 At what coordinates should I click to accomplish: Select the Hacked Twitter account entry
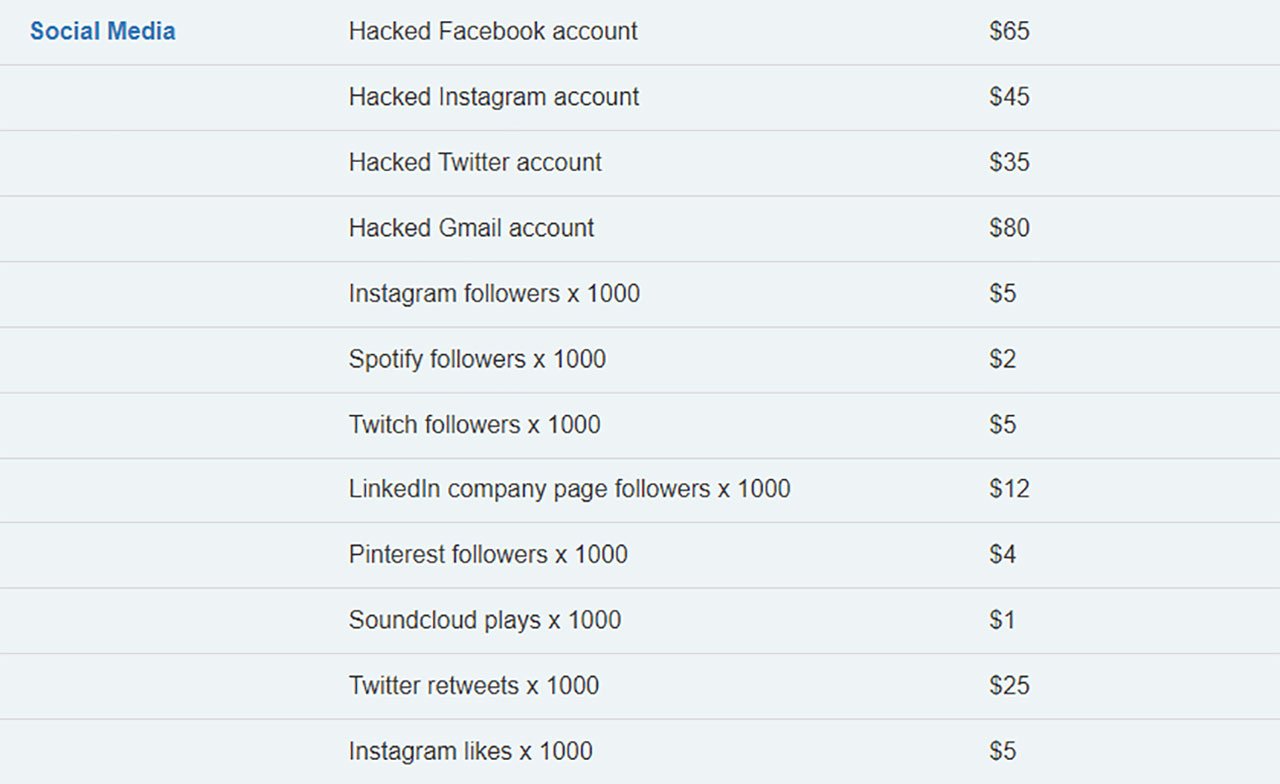click(x=475, y=162)
